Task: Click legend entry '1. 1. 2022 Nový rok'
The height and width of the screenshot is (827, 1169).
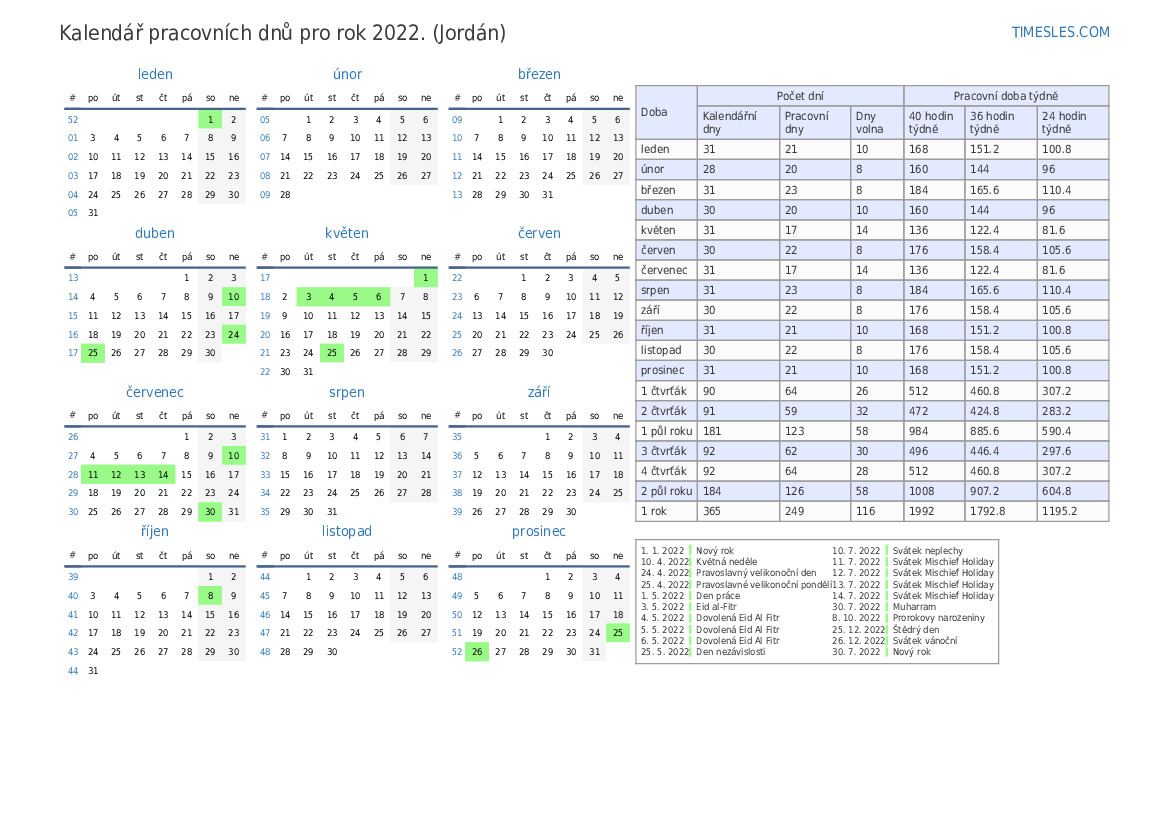Action: [x=687, y=550]
